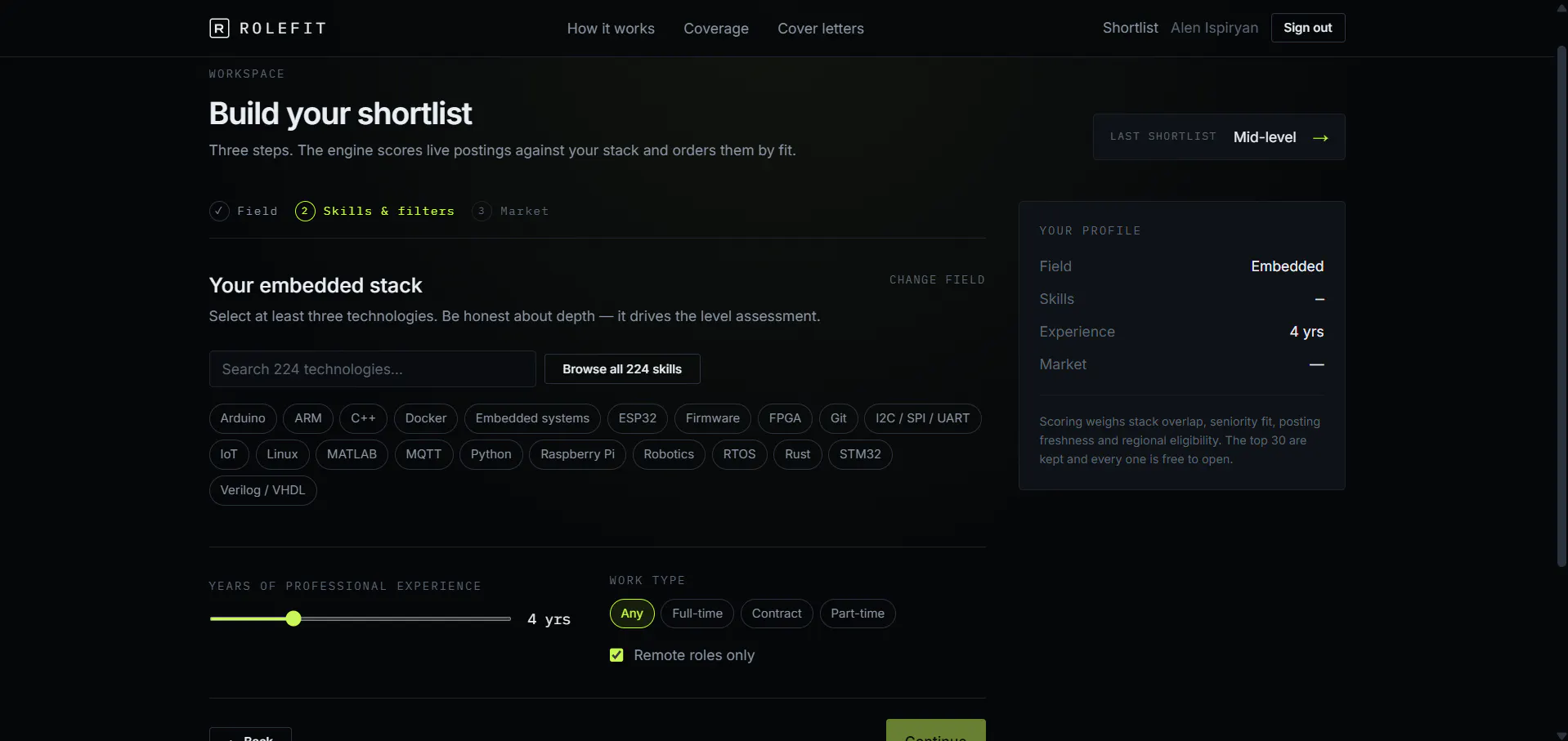Toggle the STM32 skill chip
1568x741 pixels.
[x=860, y=454]
